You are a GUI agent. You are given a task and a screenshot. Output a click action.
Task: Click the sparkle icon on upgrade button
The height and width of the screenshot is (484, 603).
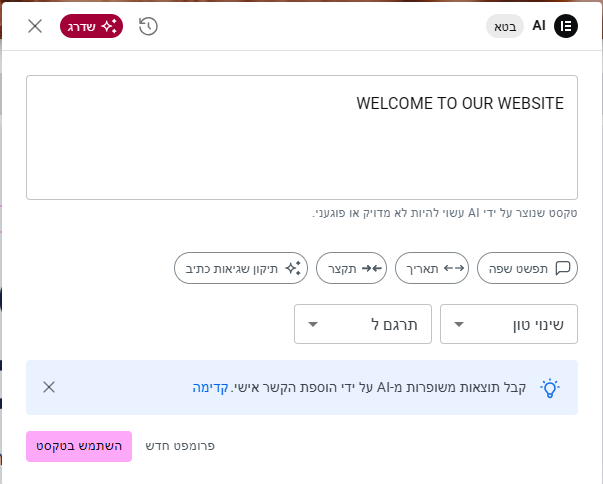pos(108,26)
